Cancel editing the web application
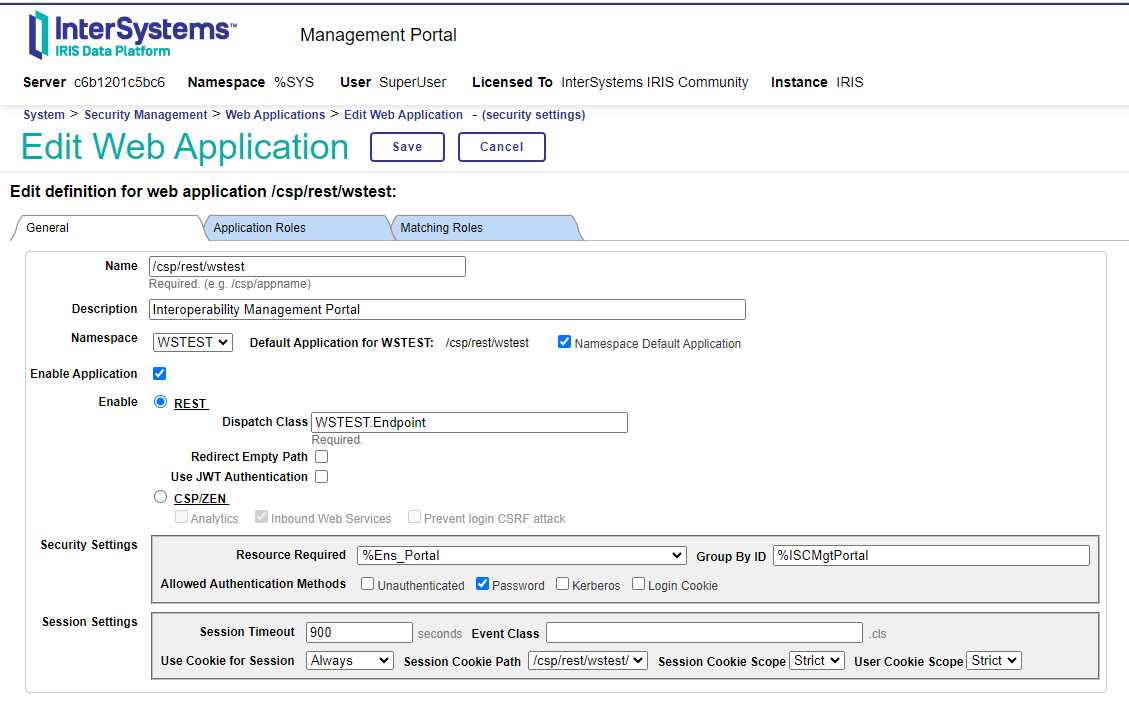 [501, 147]
